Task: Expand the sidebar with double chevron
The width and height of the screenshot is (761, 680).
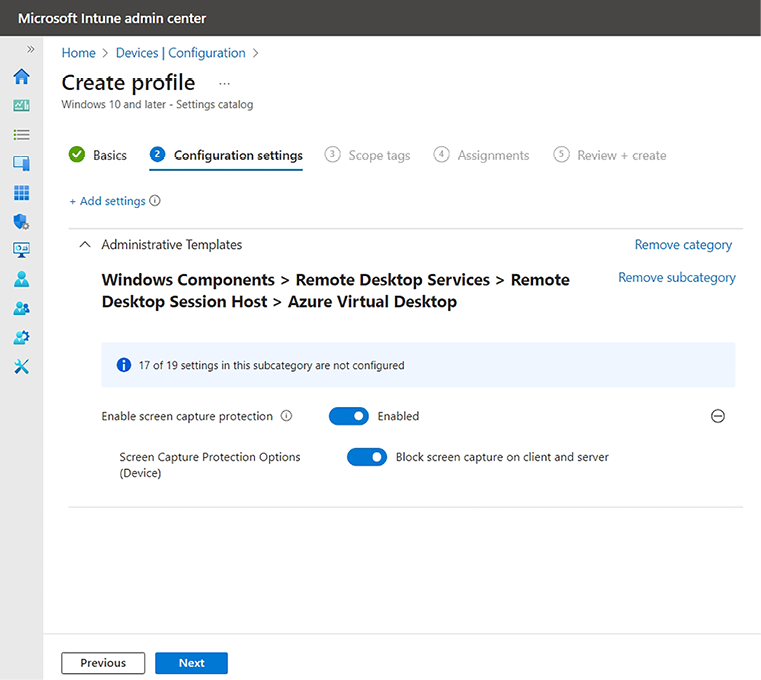Action: tap(30, 49)
